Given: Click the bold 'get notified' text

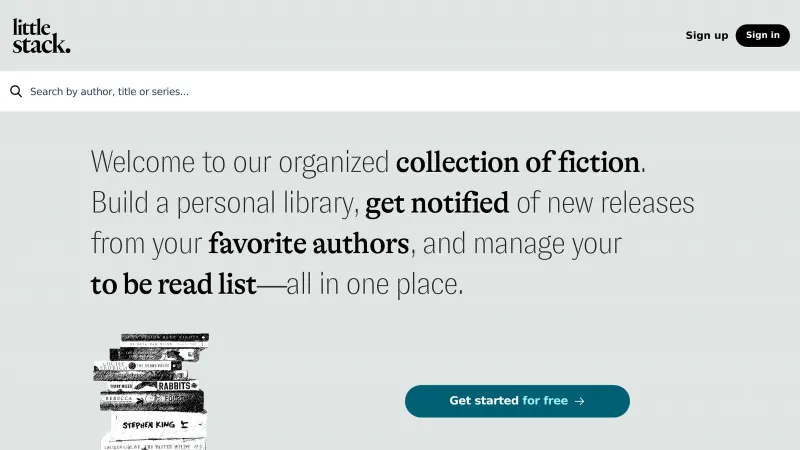Looking at the screenshot, I should tap(437, 204).
